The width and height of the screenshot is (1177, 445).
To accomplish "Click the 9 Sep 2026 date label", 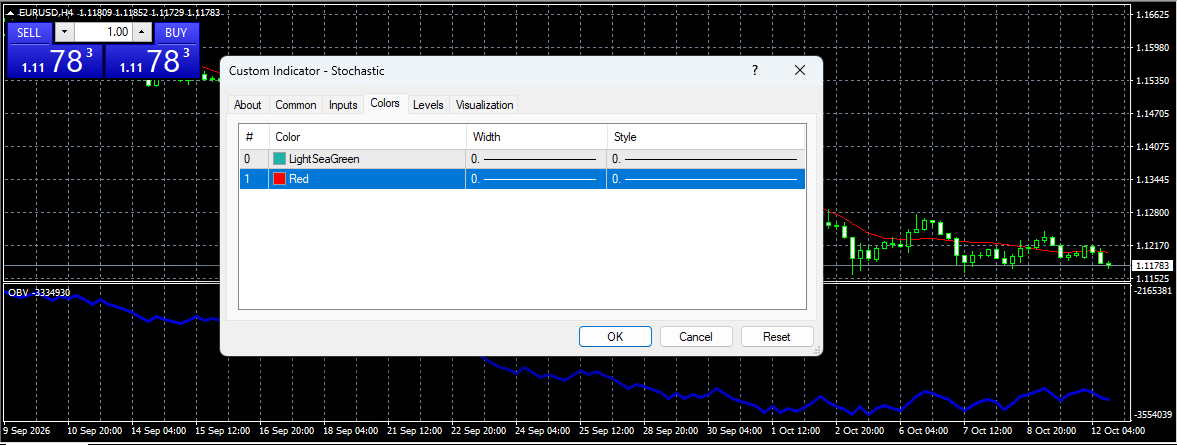I will point(28,431).
